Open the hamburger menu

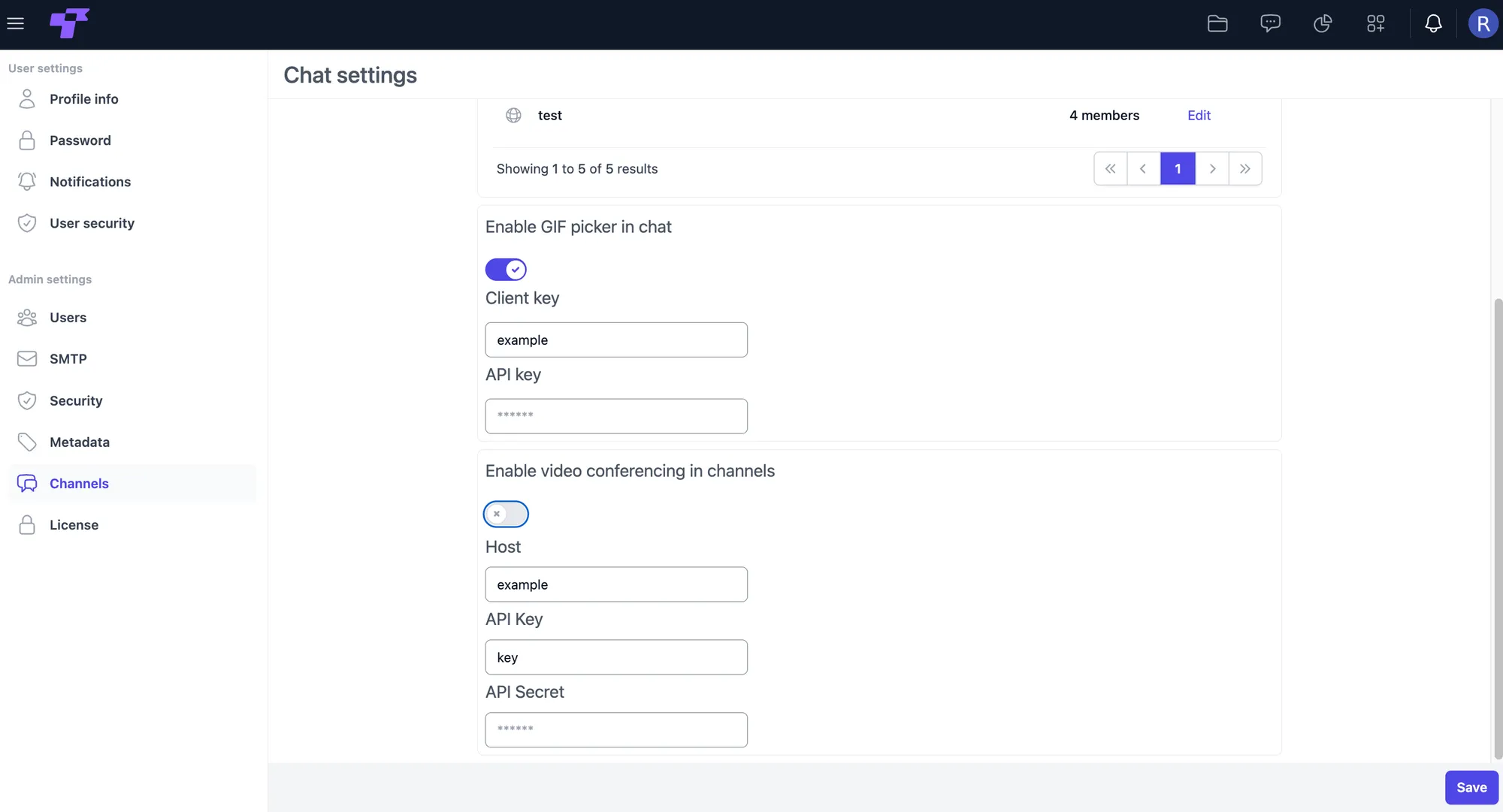[x=15, y=23]
